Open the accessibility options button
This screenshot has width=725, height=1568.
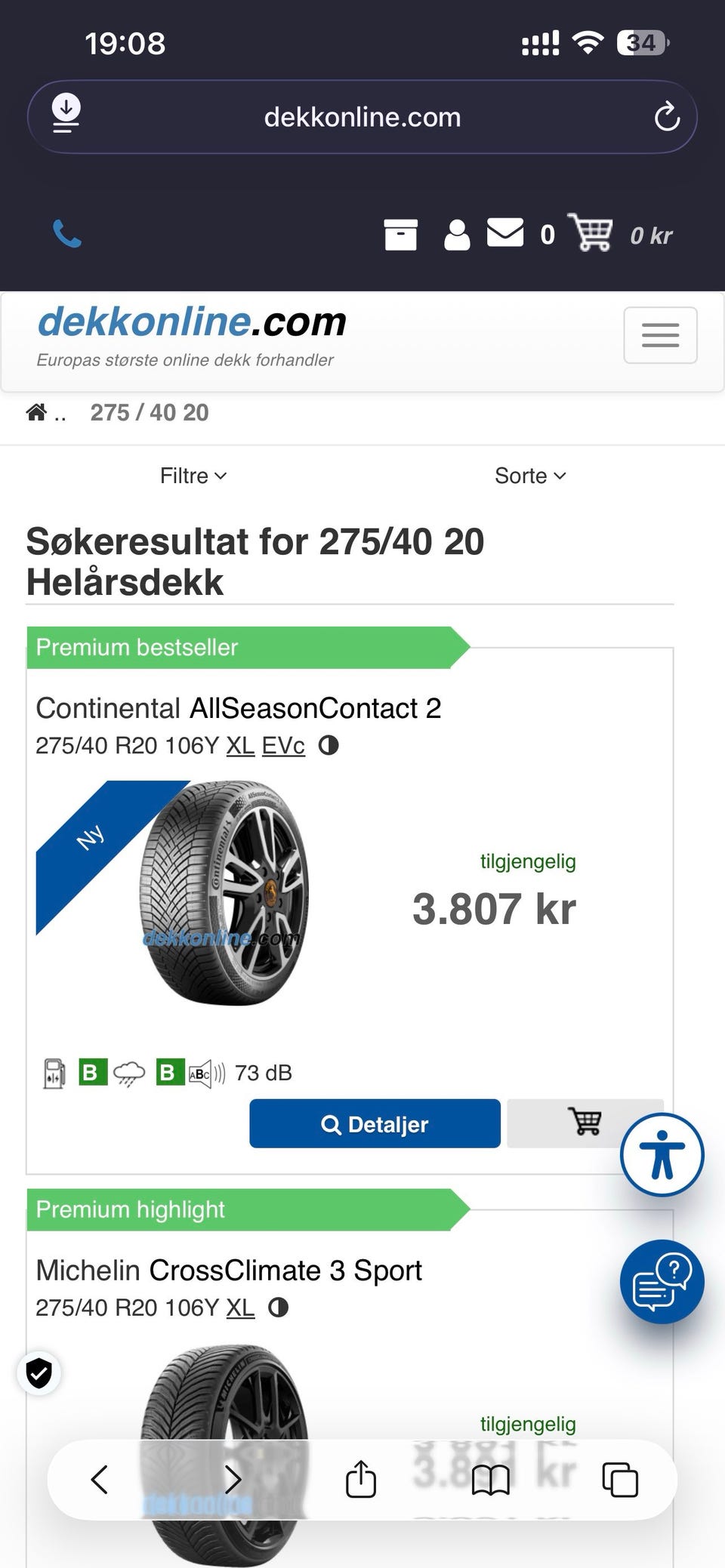pos(662,1154)
